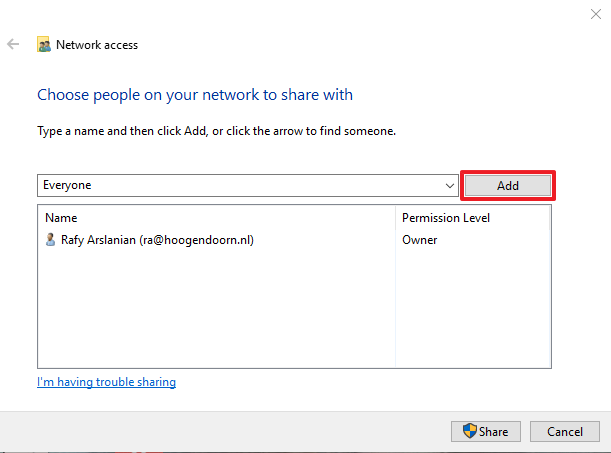This screenshot has height=453, width=611.
Task: Click the Network access title text
Action: (97, 45)
